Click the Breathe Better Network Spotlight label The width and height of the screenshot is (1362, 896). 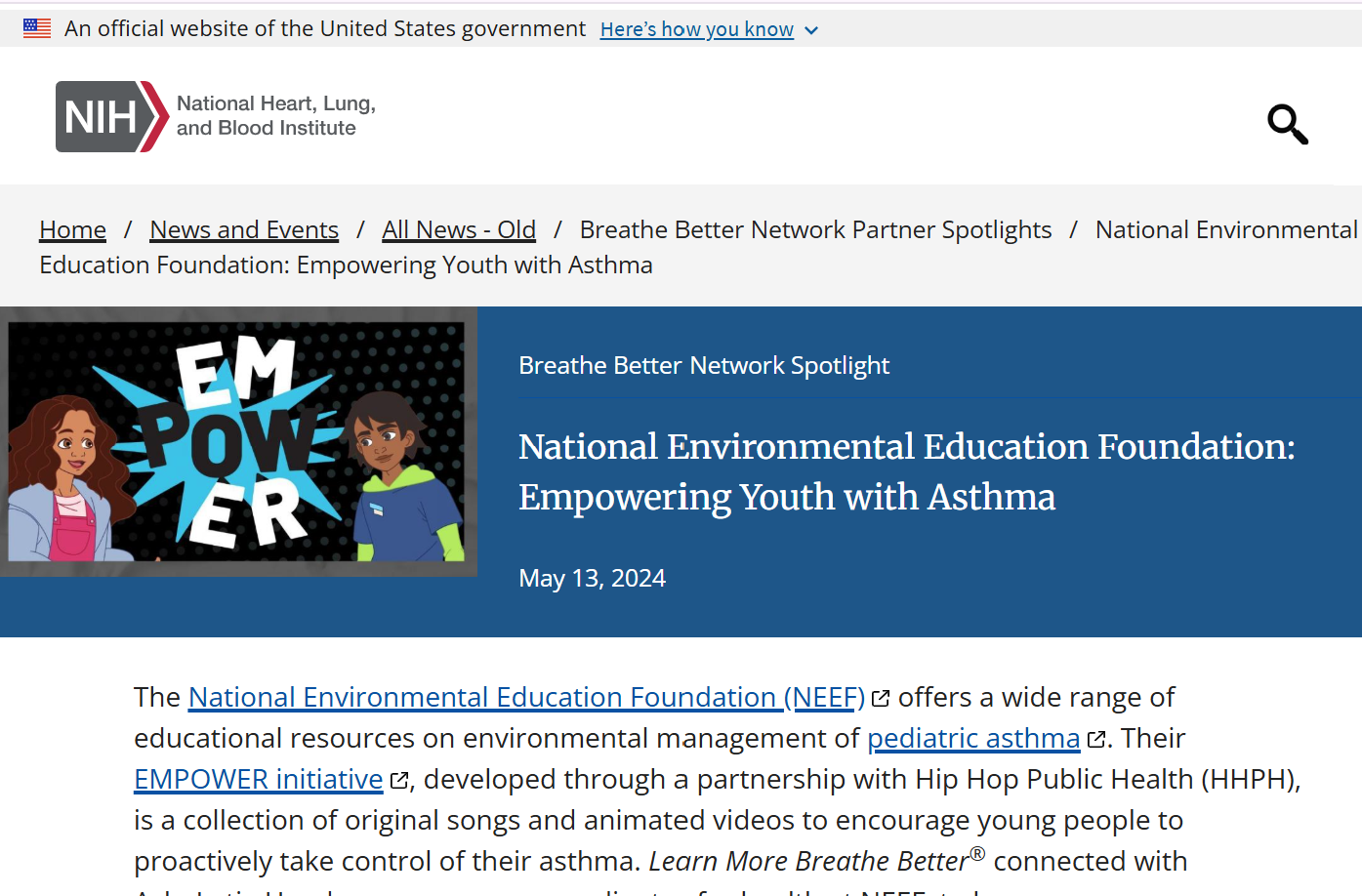click(704, 365)
